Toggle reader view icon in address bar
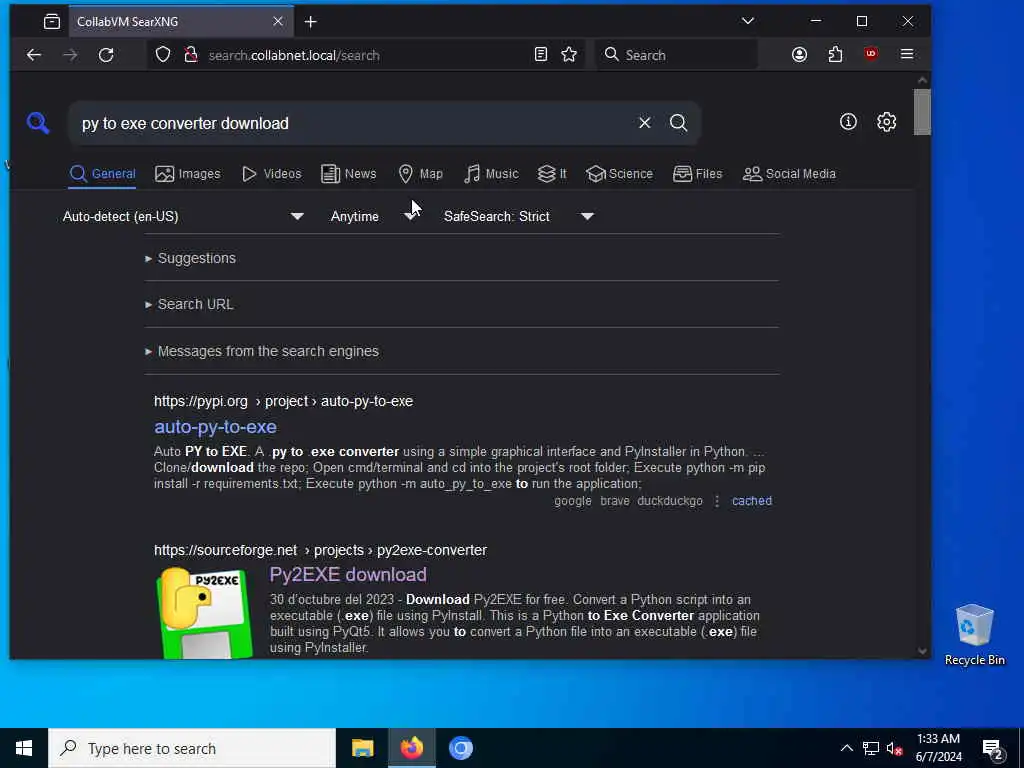The height and width of the screenshot is (768, 1024). coord(541,55)
